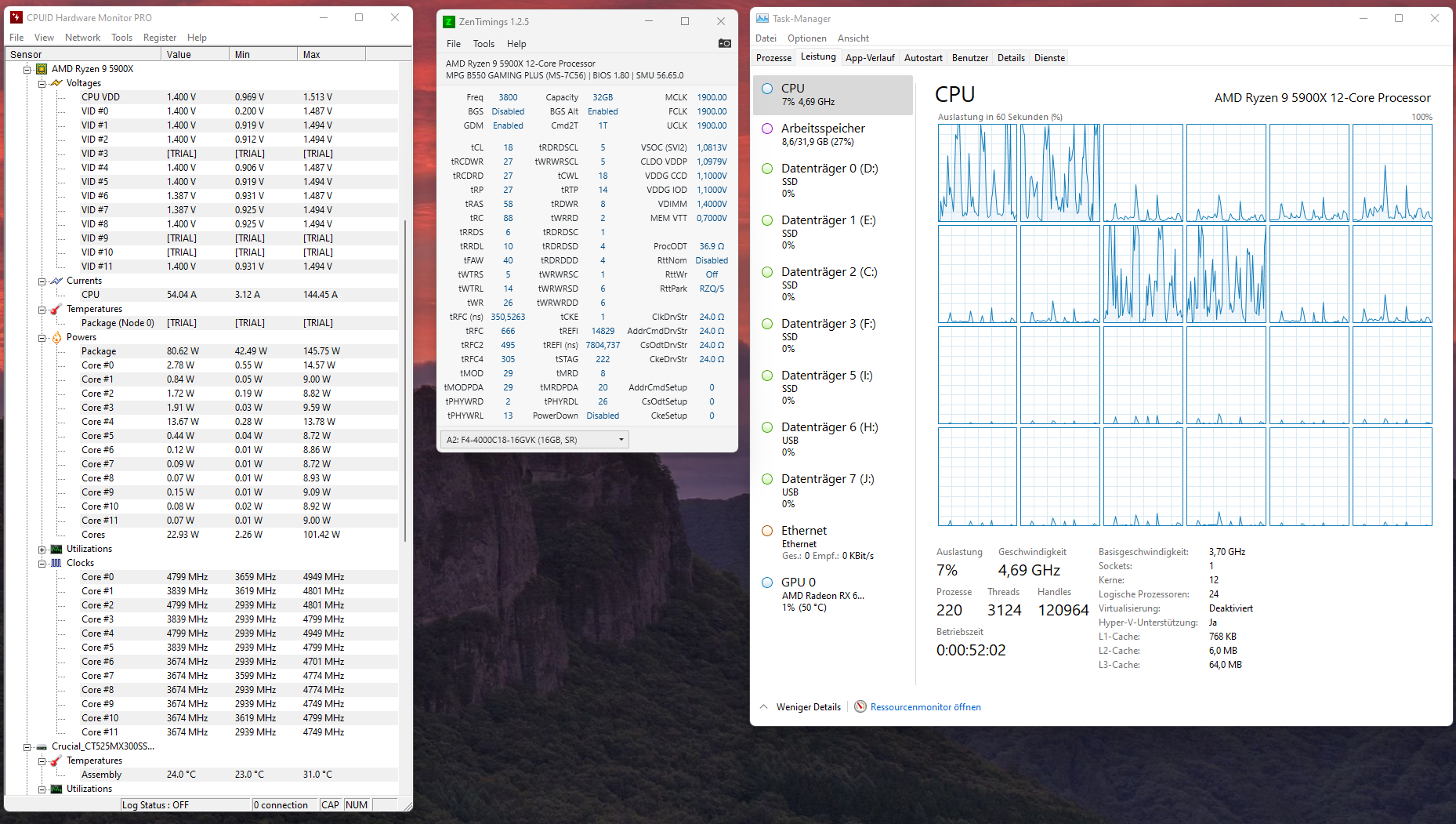Click the Max column header in HWMonitor

[331, 54]
